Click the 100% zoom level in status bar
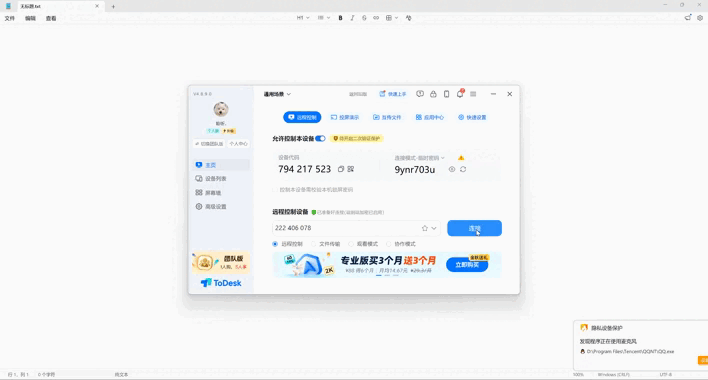Image resolution: width=708 pixels, height=380 pixels. 578,375
